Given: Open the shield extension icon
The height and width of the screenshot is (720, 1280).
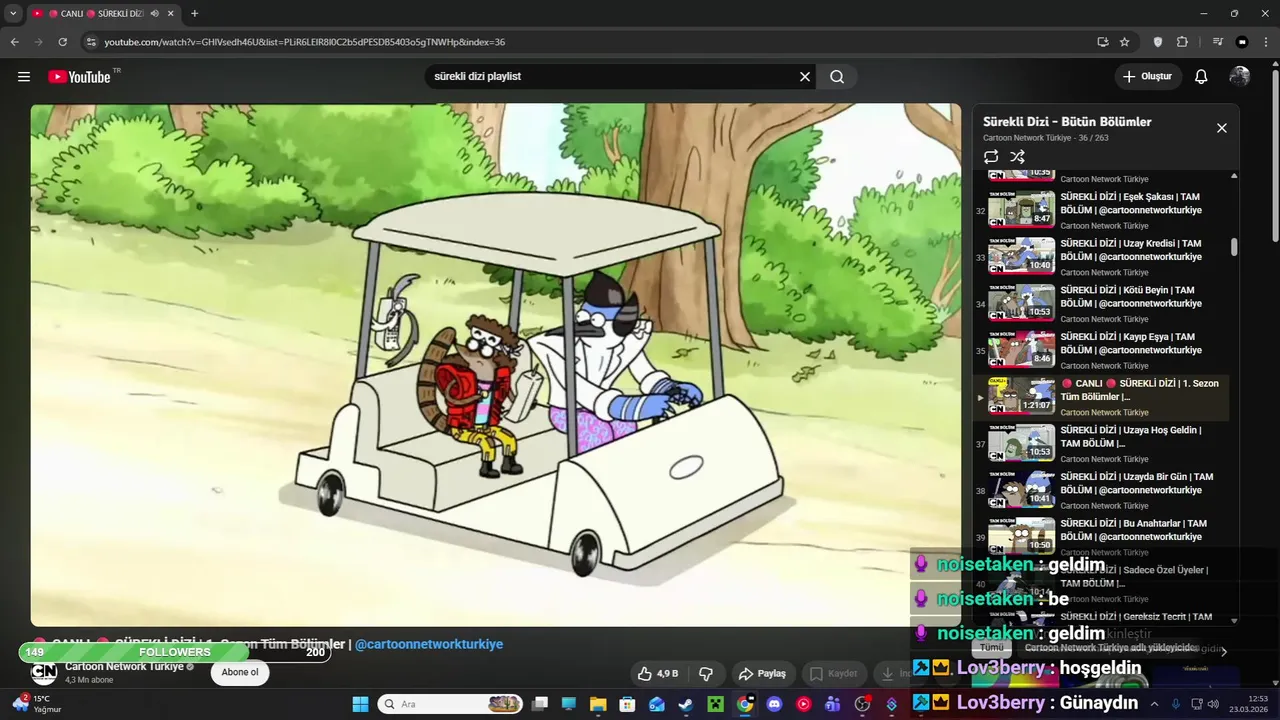Looking at the screenshot, I should click(1158, 42).
